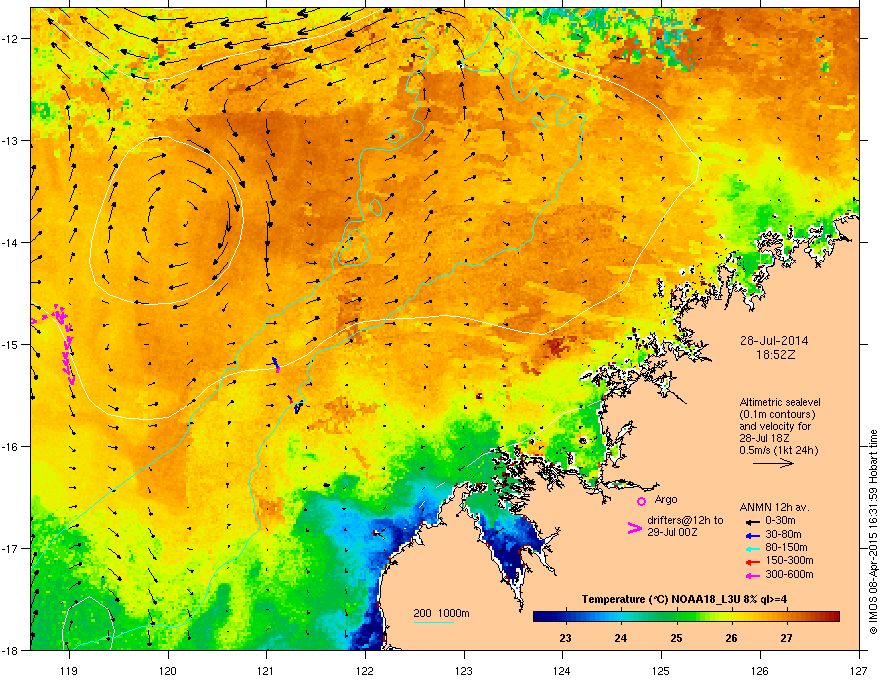Screen dimensions: 880x680
Task: Click colorbar tick label 23
Action: click(565, 638)
